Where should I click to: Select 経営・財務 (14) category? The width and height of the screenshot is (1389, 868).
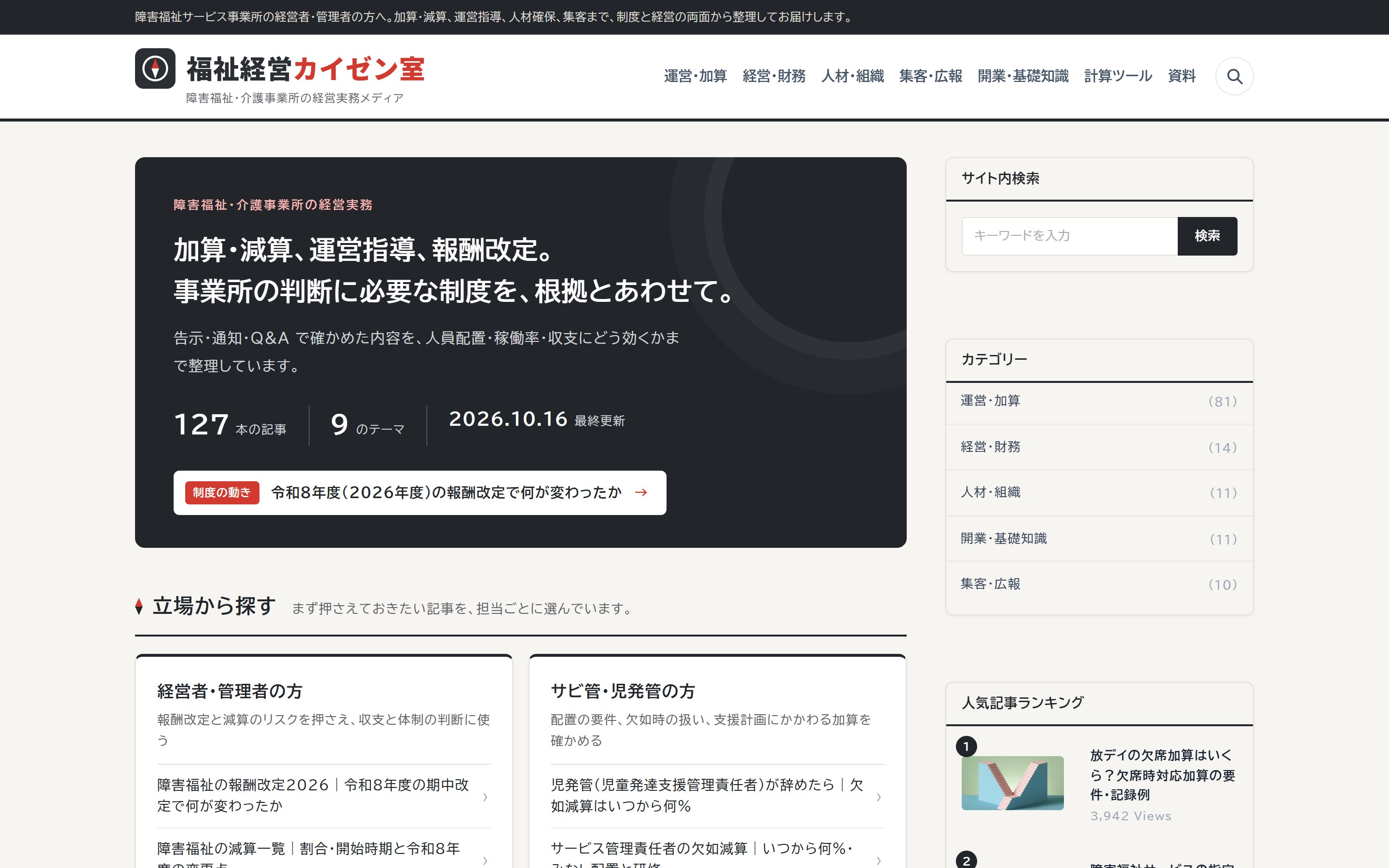click(1099, 447)
